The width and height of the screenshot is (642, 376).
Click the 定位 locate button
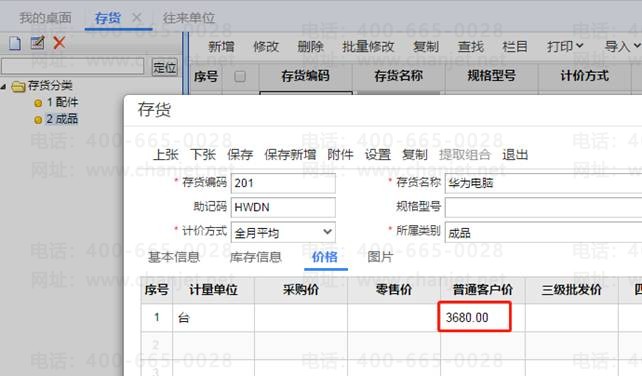(x=165, y=67)
